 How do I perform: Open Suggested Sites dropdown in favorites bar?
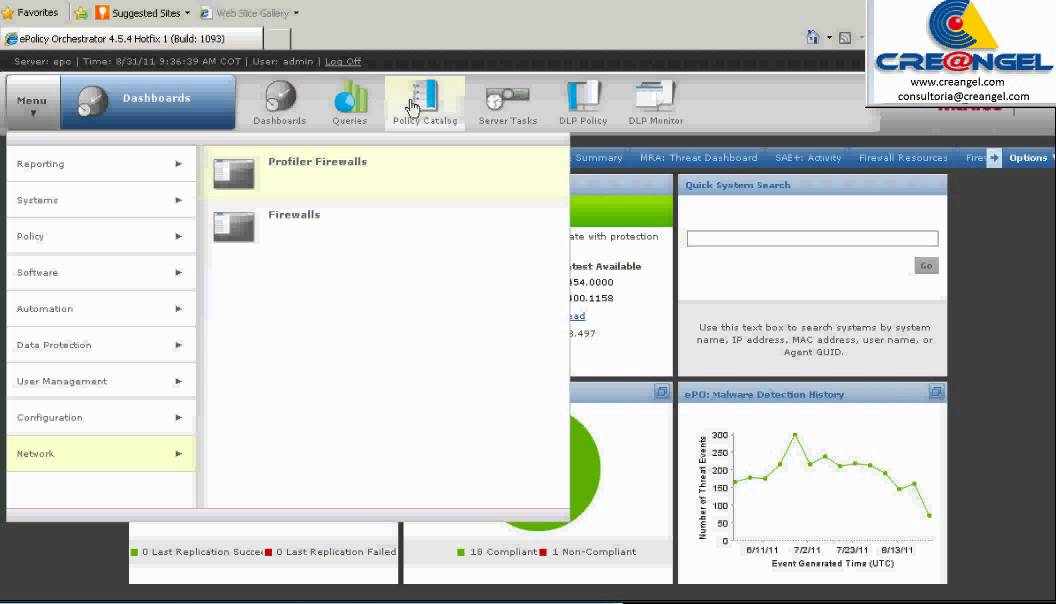143,13
